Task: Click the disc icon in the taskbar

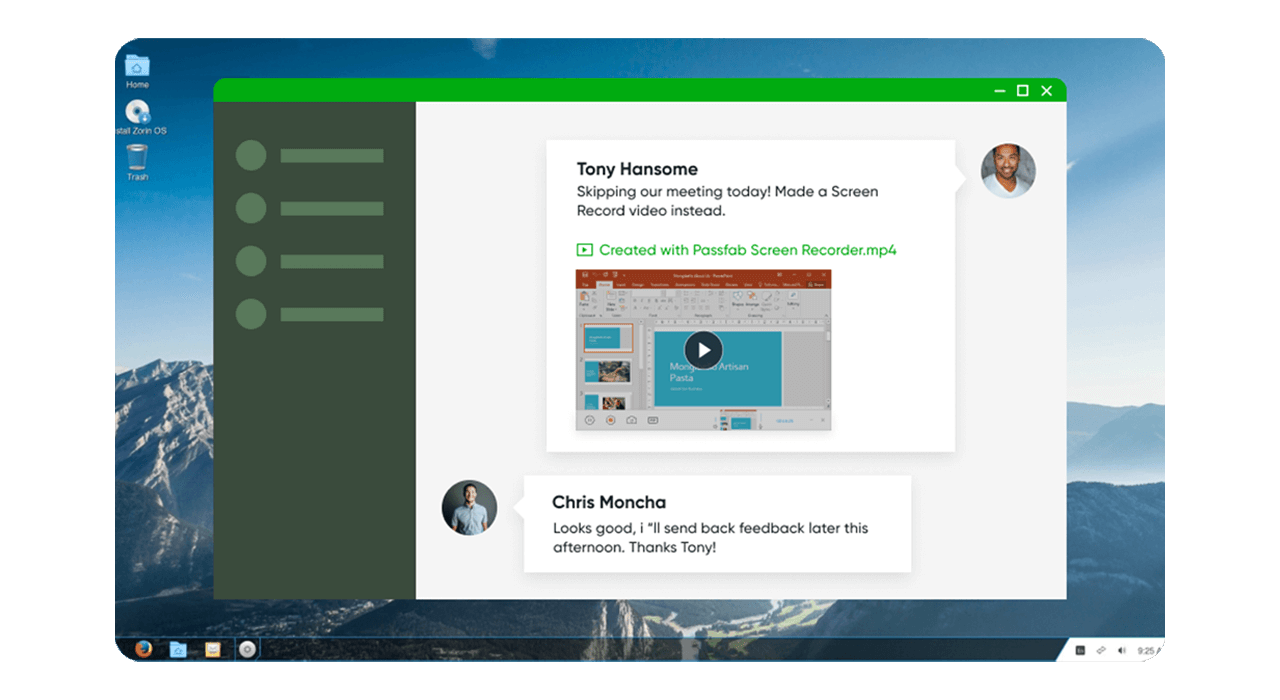Action: (247, 650)
